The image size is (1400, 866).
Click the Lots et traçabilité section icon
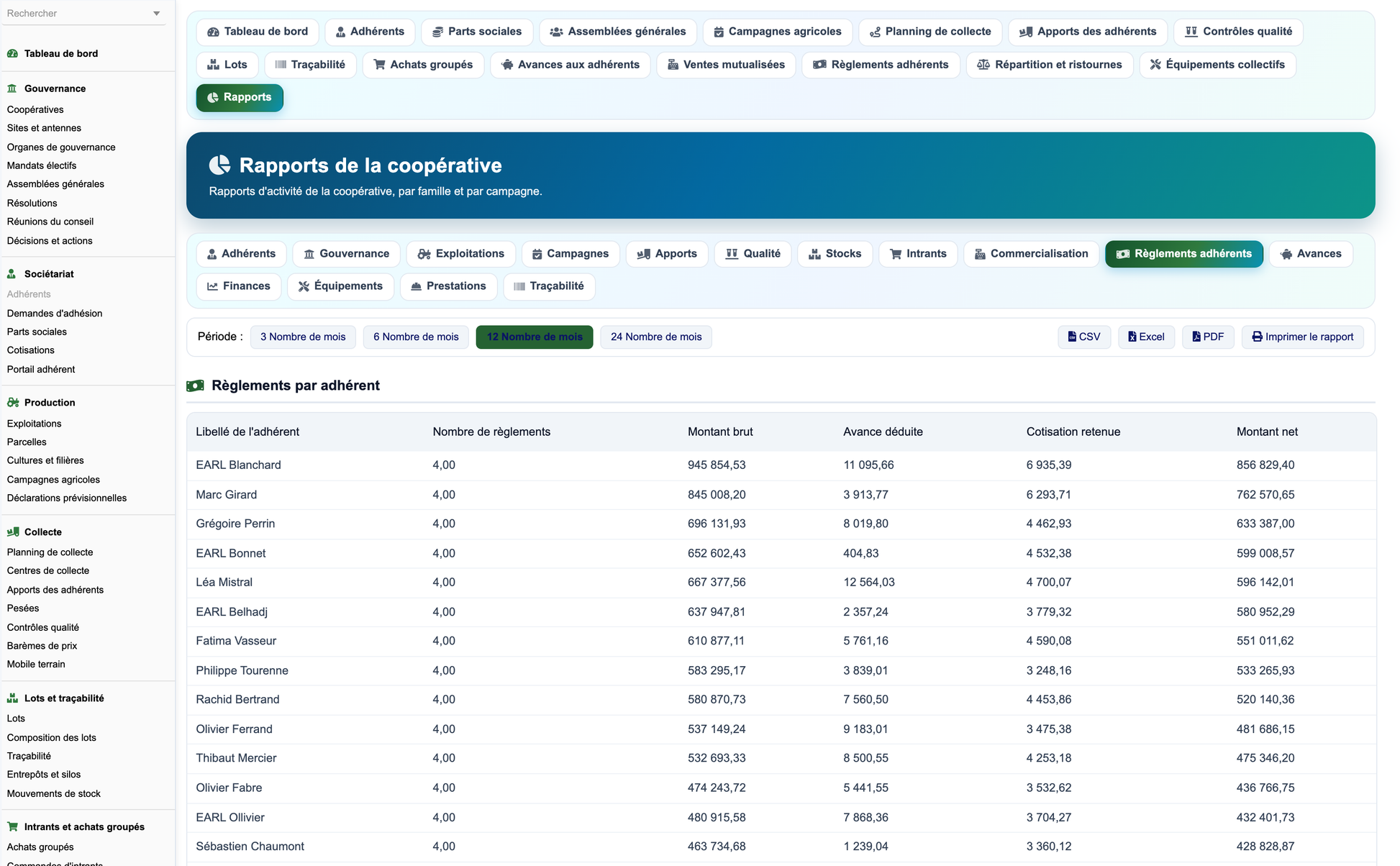click(12, 698)
